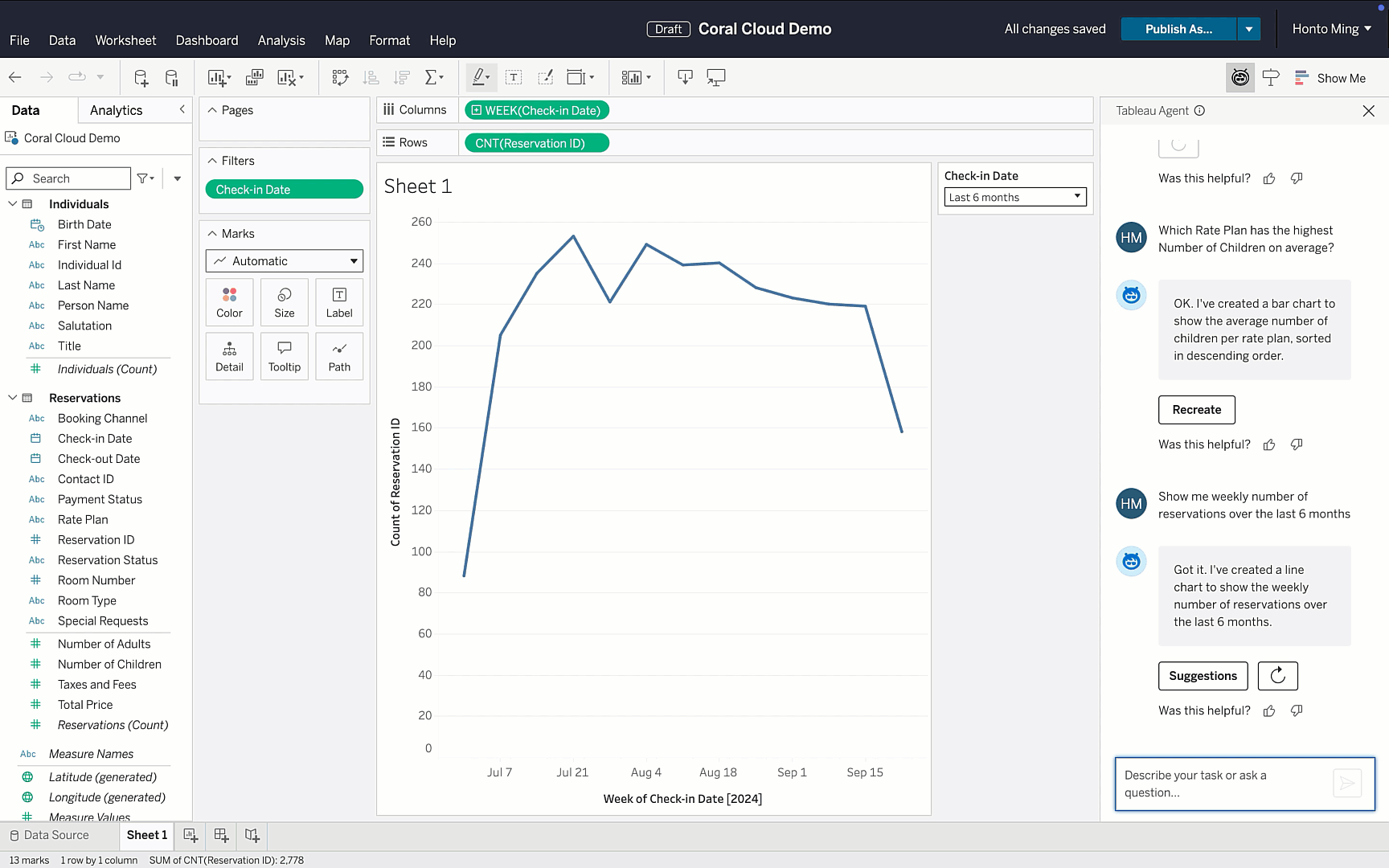Open the Marks type Automatic dropdown

[285, 261]
